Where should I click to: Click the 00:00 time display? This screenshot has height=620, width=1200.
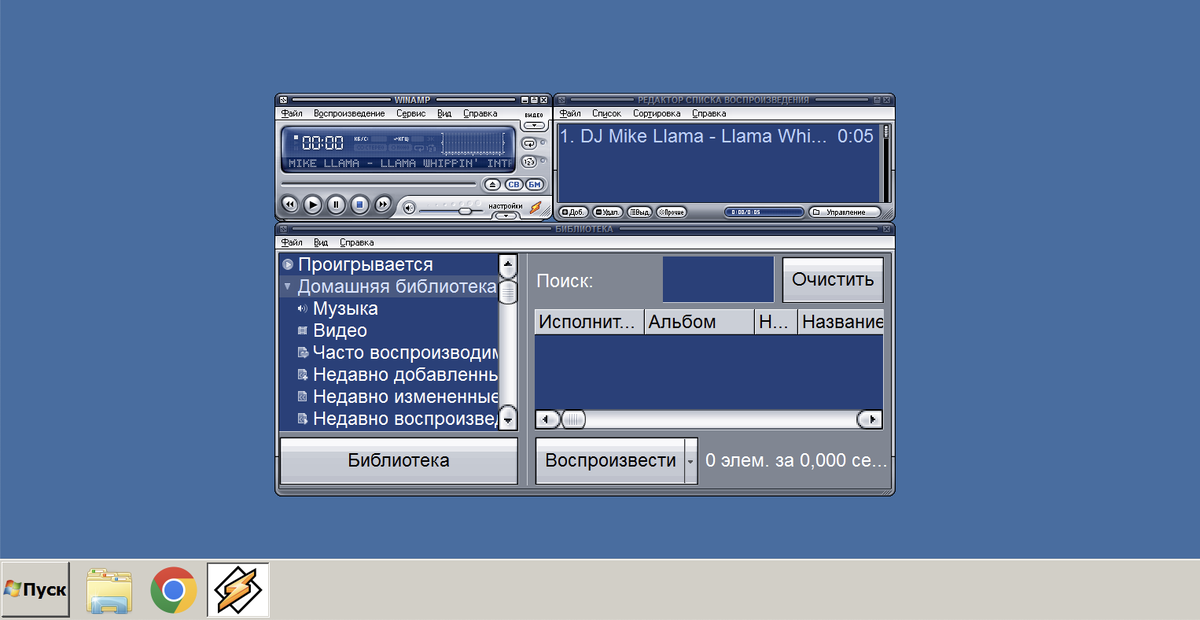tap(323, 143)
